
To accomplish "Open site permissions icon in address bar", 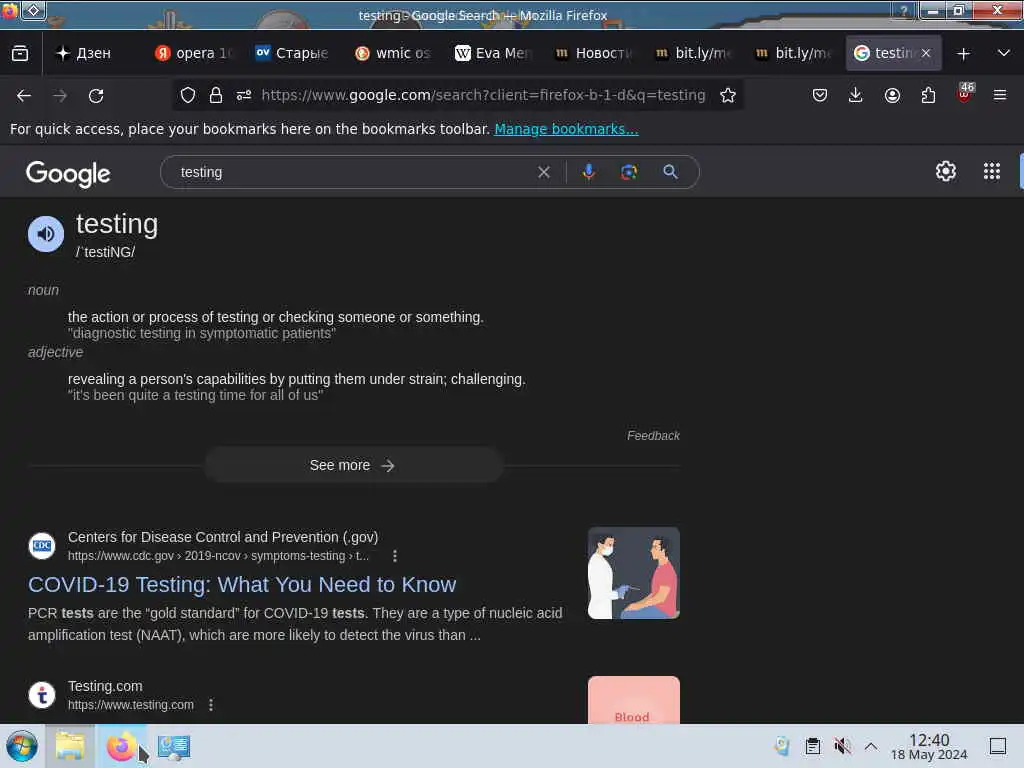I will pyautogui.click(x=244, y=95).
